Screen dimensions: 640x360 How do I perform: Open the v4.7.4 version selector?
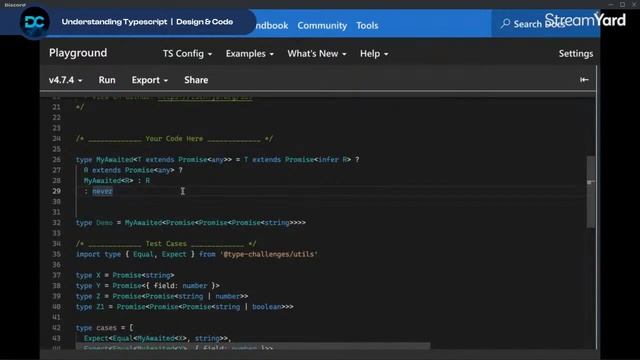coord(65,80)
